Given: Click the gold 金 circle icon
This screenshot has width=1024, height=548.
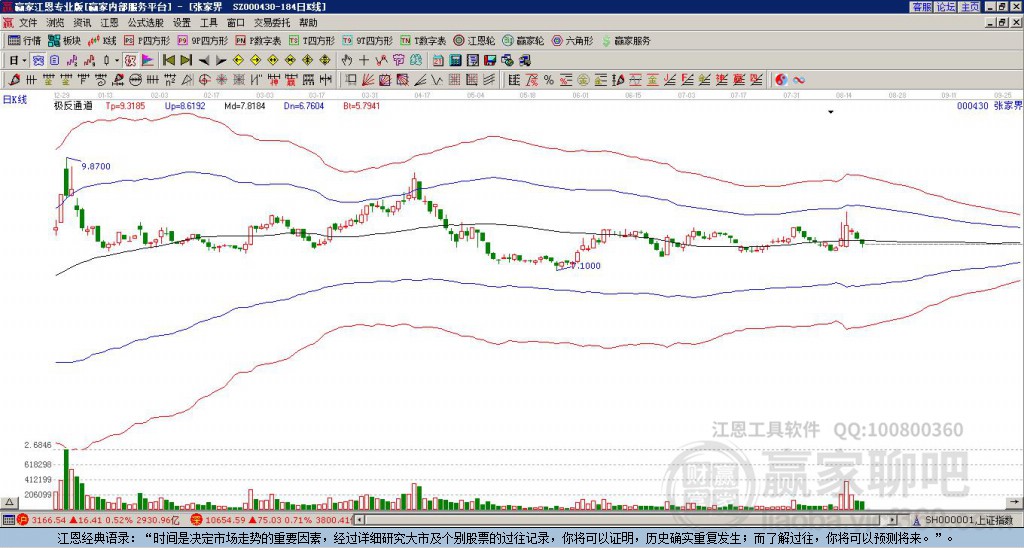Looking at the screenshot, I should click(x=583, y=80).
